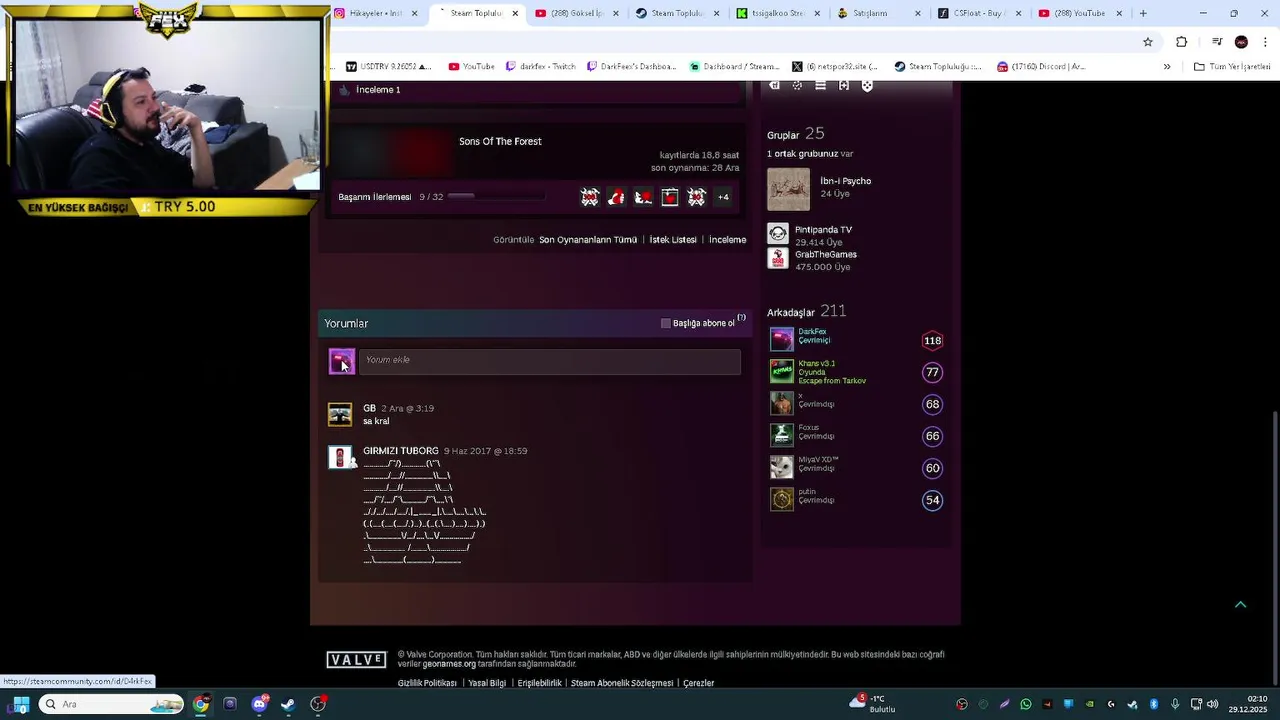Open the İstek Listesi link
Screen dimensions: 1280x720
(673, 240)
